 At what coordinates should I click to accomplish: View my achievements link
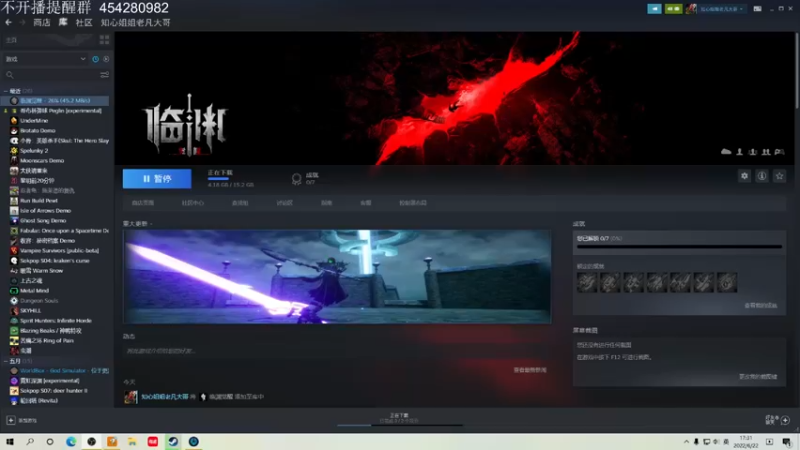pyautogui.click(x=760, y=306)
